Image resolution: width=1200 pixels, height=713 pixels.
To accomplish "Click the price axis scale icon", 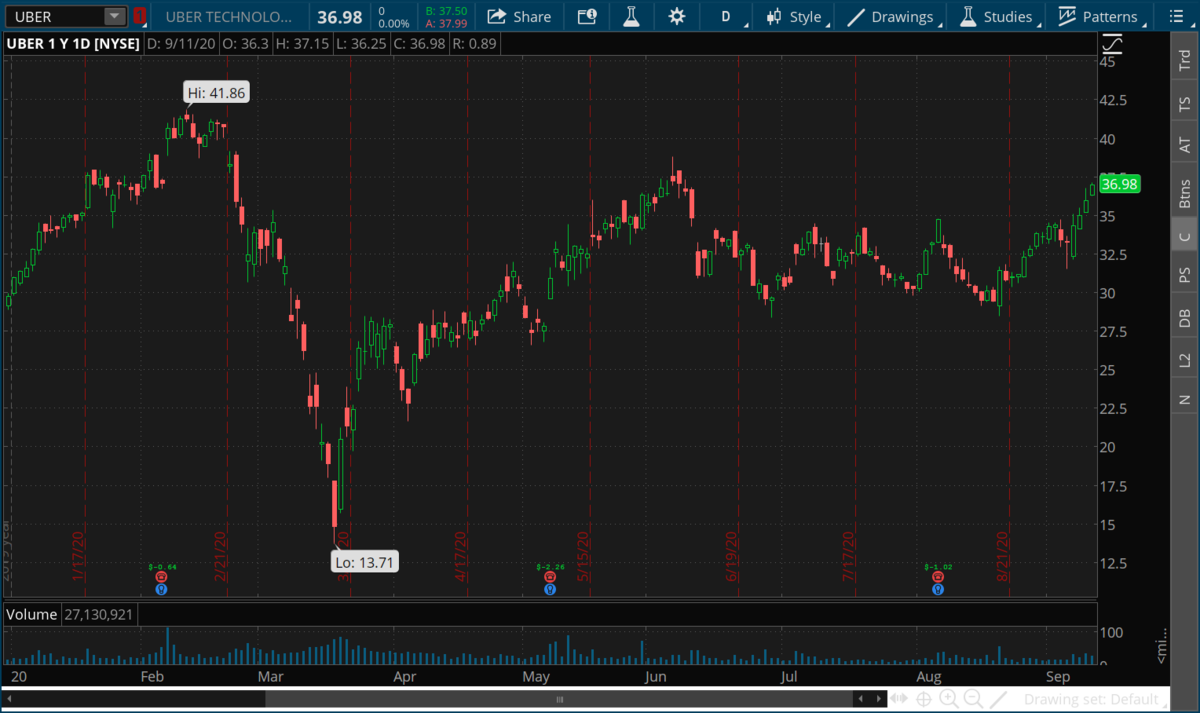I will click(x=1112, y=44).
